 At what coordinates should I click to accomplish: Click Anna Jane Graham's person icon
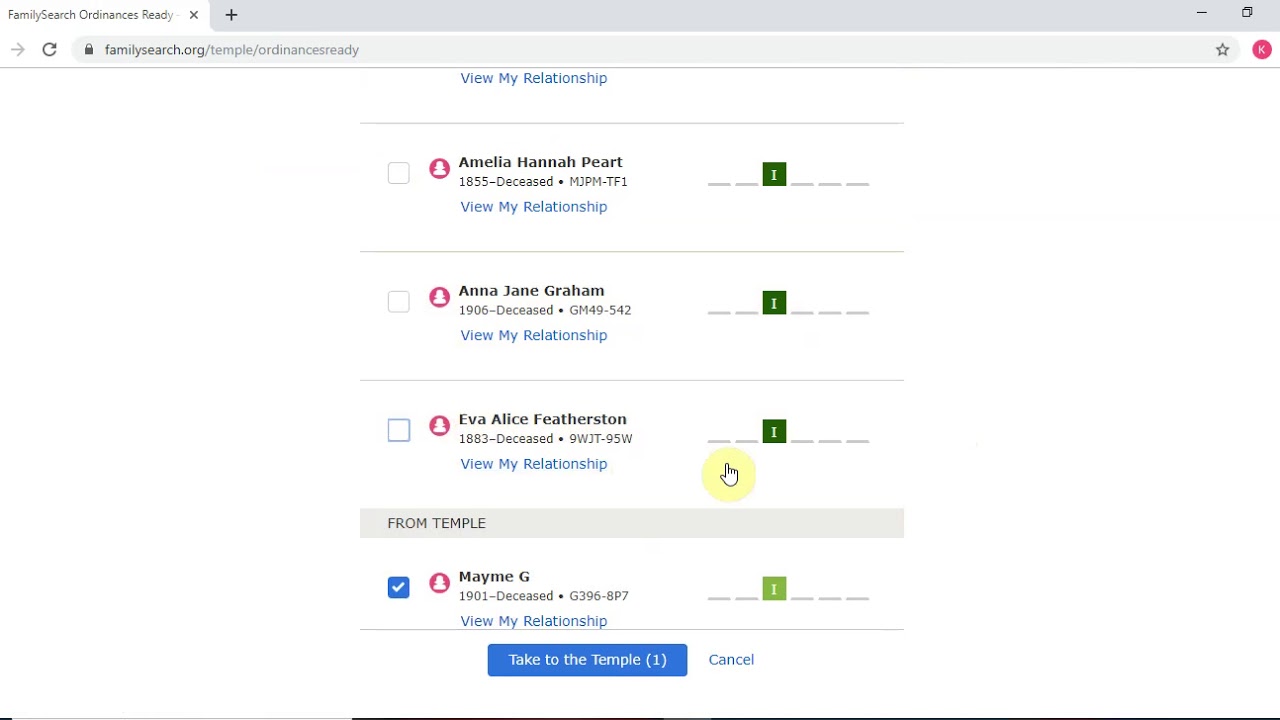tap(439, 298)
